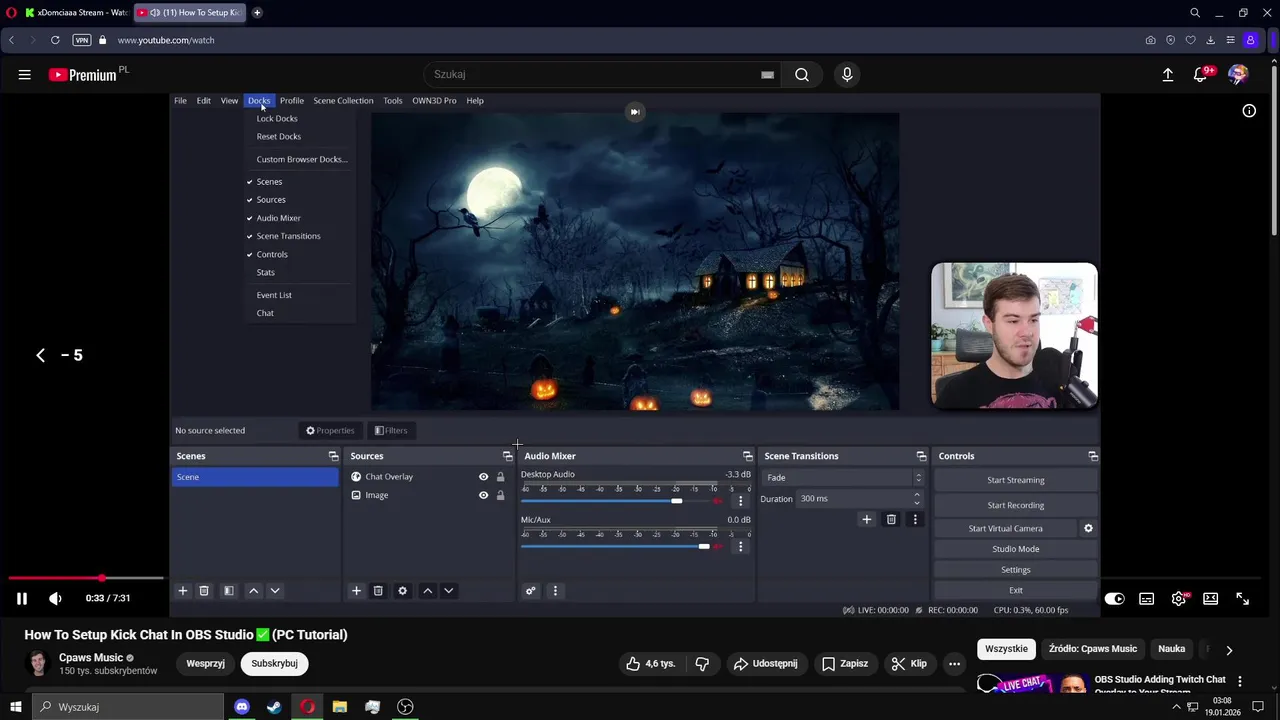
Task: Delete transition using Scene Transitions trash icon
Action: click(891, 519)
